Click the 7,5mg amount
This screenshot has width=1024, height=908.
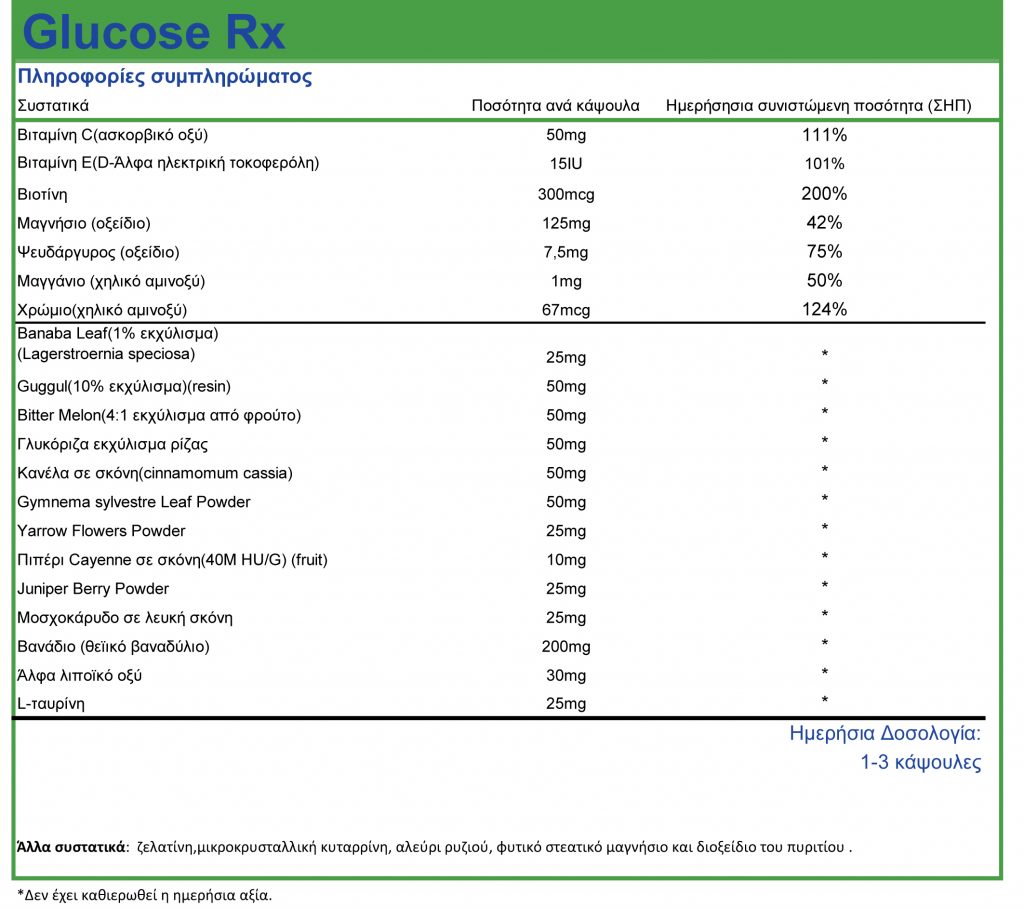566,252
